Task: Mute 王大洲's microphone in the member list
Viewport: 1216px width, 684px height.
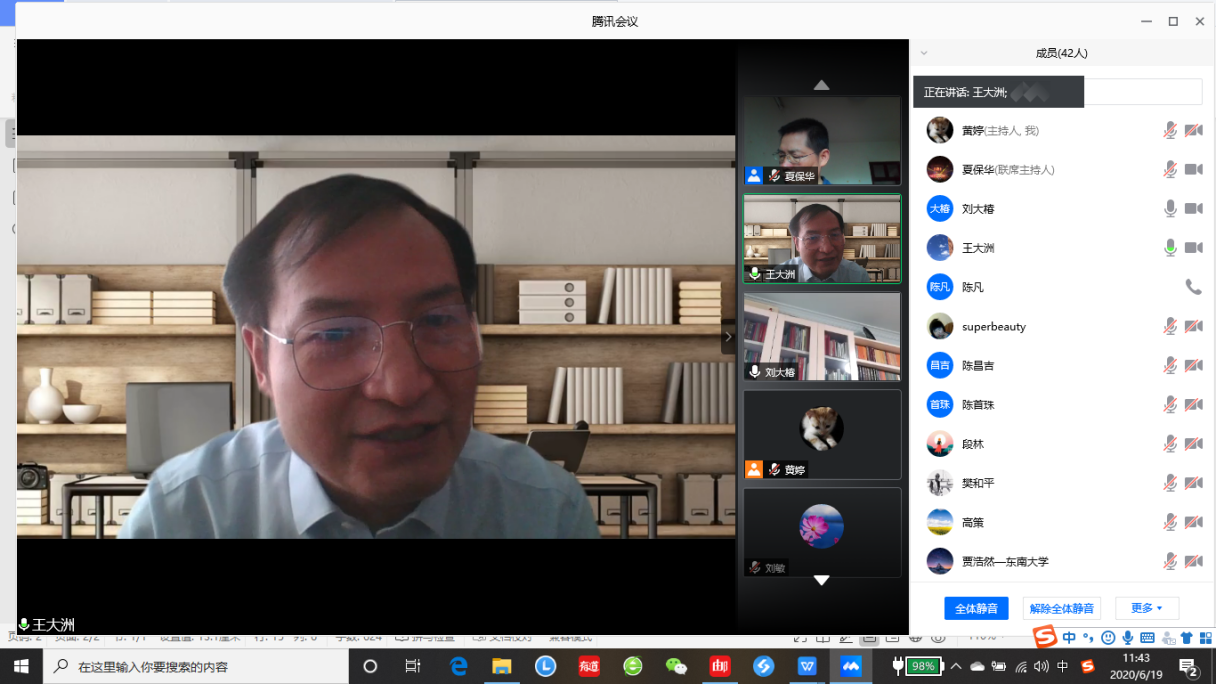Action: 1170,248
